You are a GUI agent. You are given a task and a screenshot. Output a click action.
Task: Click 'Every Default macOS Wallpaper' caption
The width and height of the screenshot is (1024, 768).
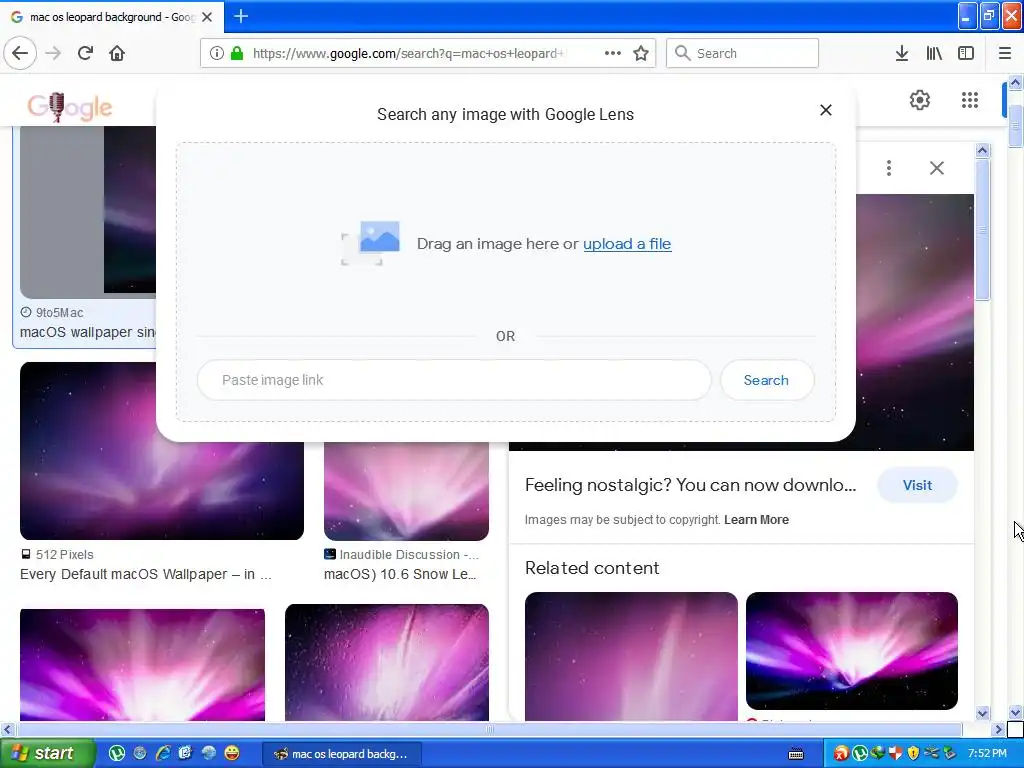point(146,574)
